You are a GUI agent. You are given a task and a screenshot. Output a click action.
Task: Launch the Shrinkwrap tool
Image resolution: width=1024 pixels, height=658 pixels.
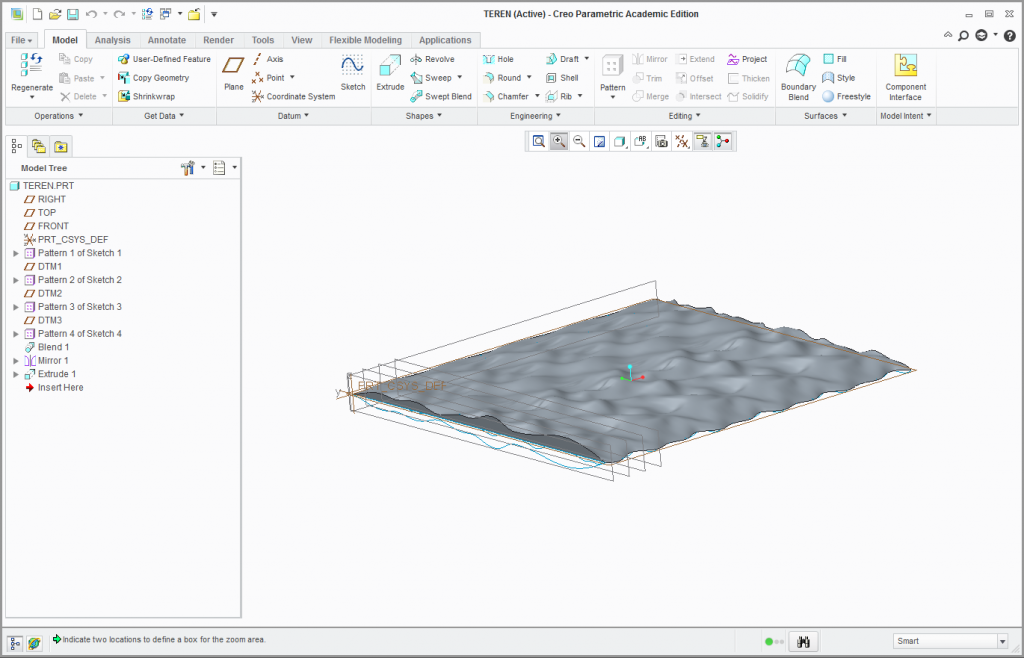coord(146,96)
